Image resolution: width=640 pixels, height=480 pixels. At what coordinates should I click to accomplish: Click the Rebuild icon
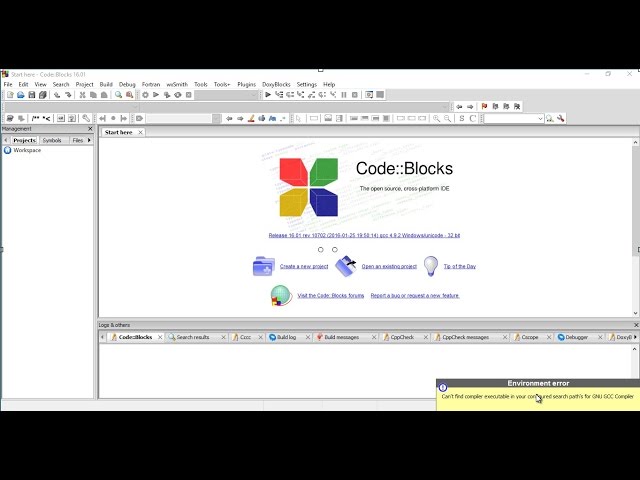pos(178,95)
